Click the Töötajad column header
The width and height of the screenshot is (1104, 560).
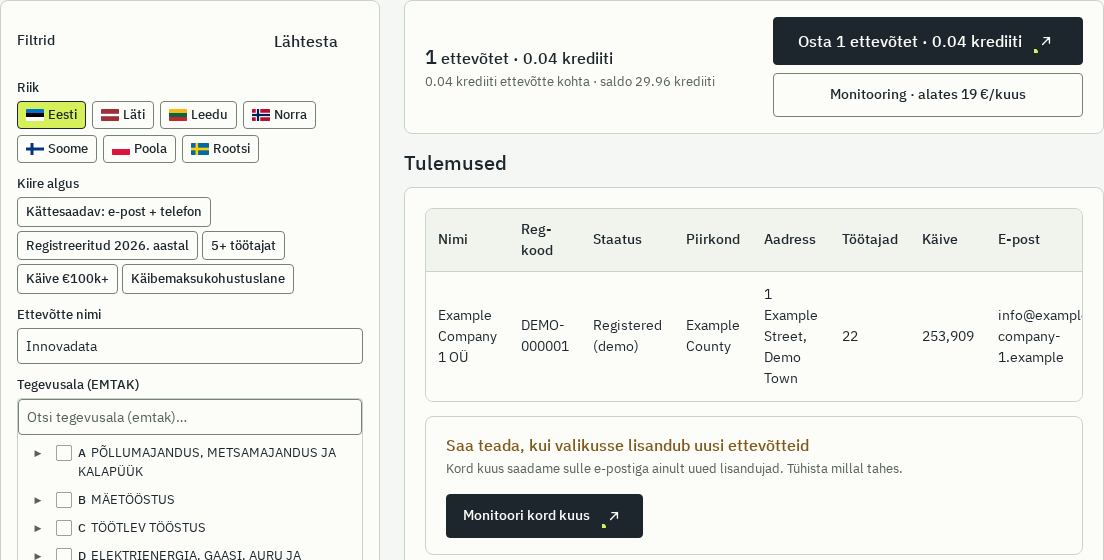870,239
